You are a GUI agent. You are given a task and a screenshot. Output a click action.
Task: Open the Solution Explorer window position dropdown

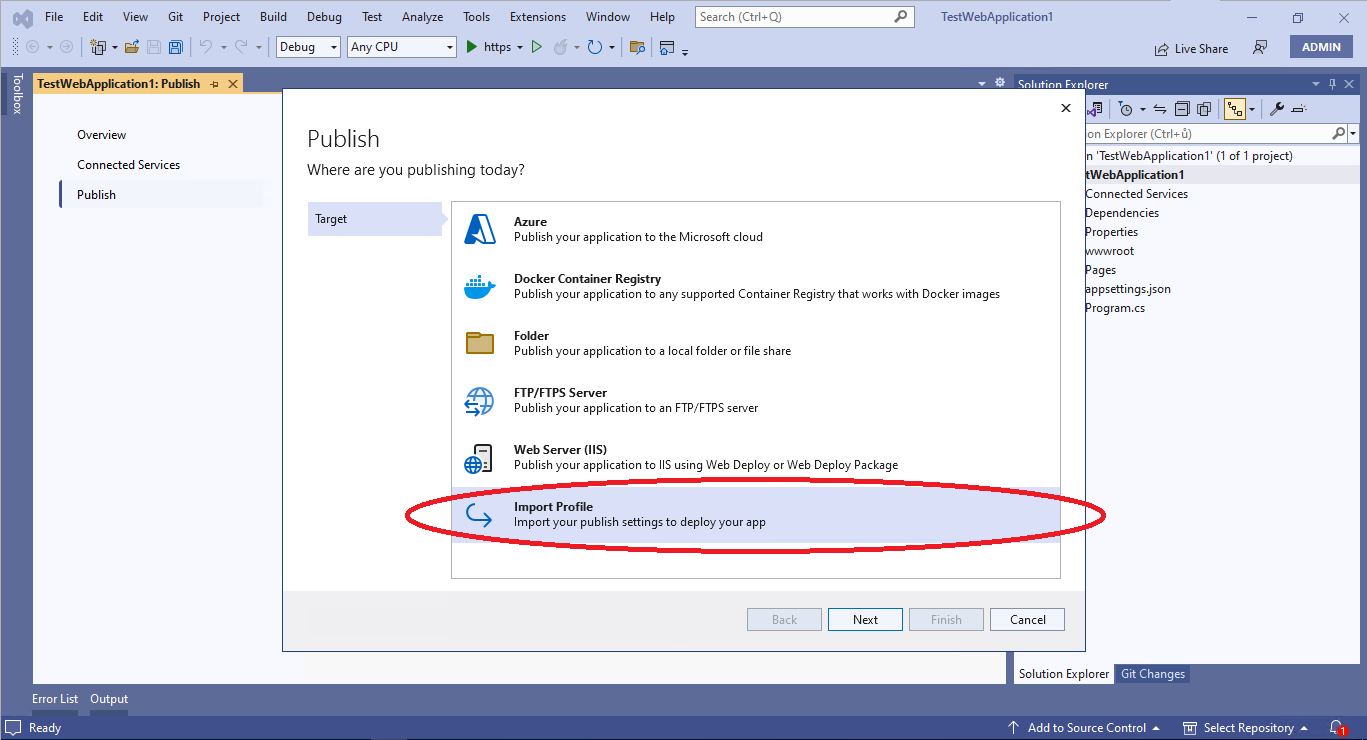(1315, 84)
